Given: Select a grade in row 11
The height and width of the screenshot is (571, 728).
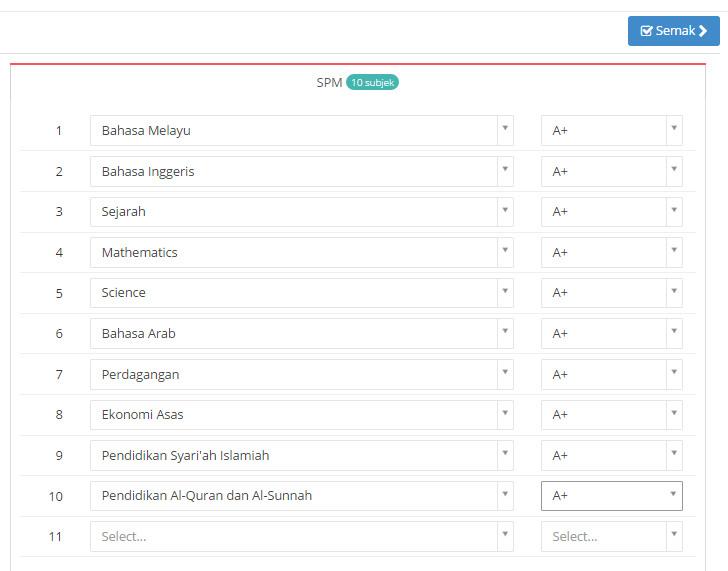Looking at the screenshot, I should tap(611, 537).
